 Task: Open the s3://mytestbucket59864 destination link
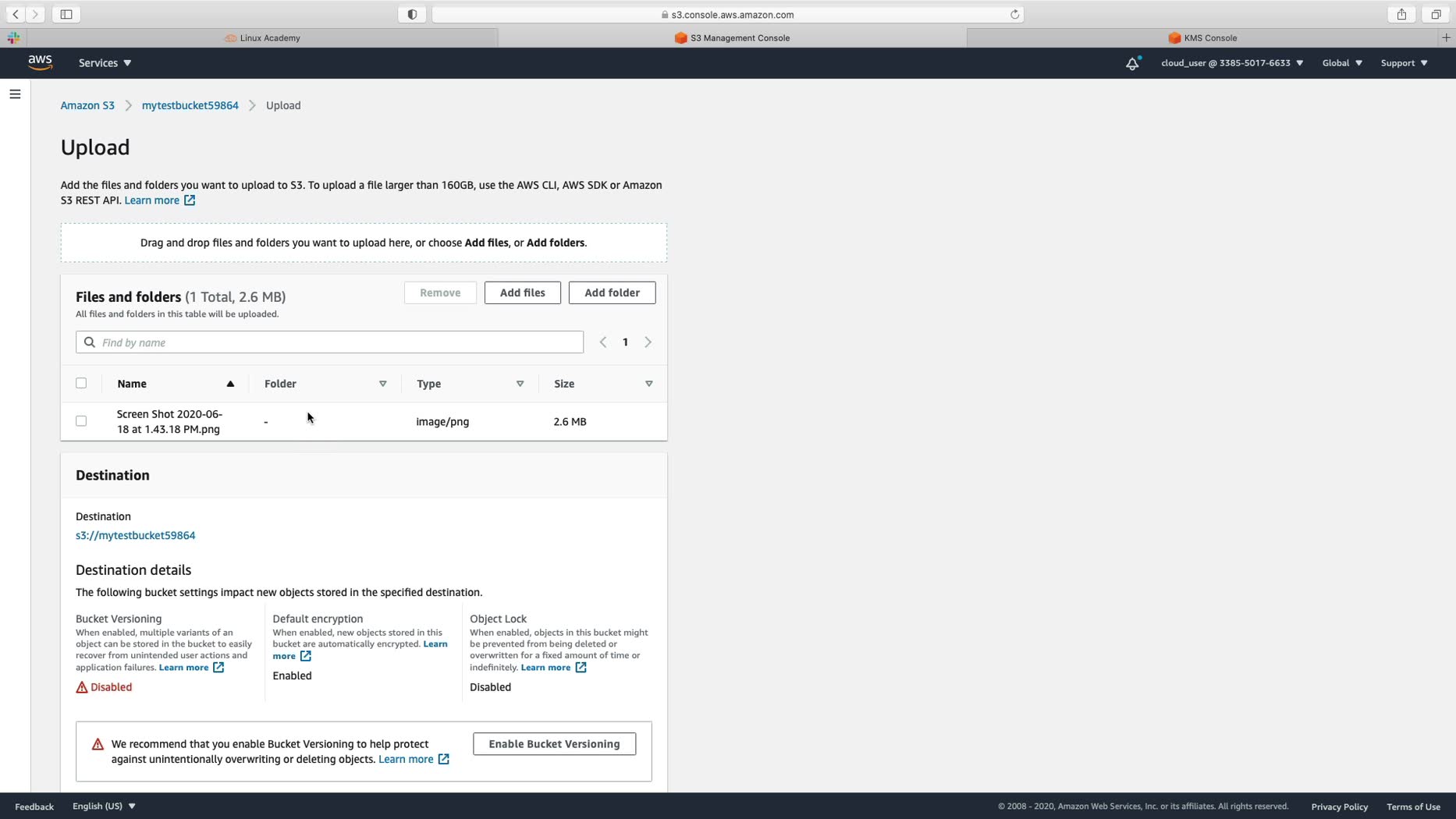[x=136, y=536]
